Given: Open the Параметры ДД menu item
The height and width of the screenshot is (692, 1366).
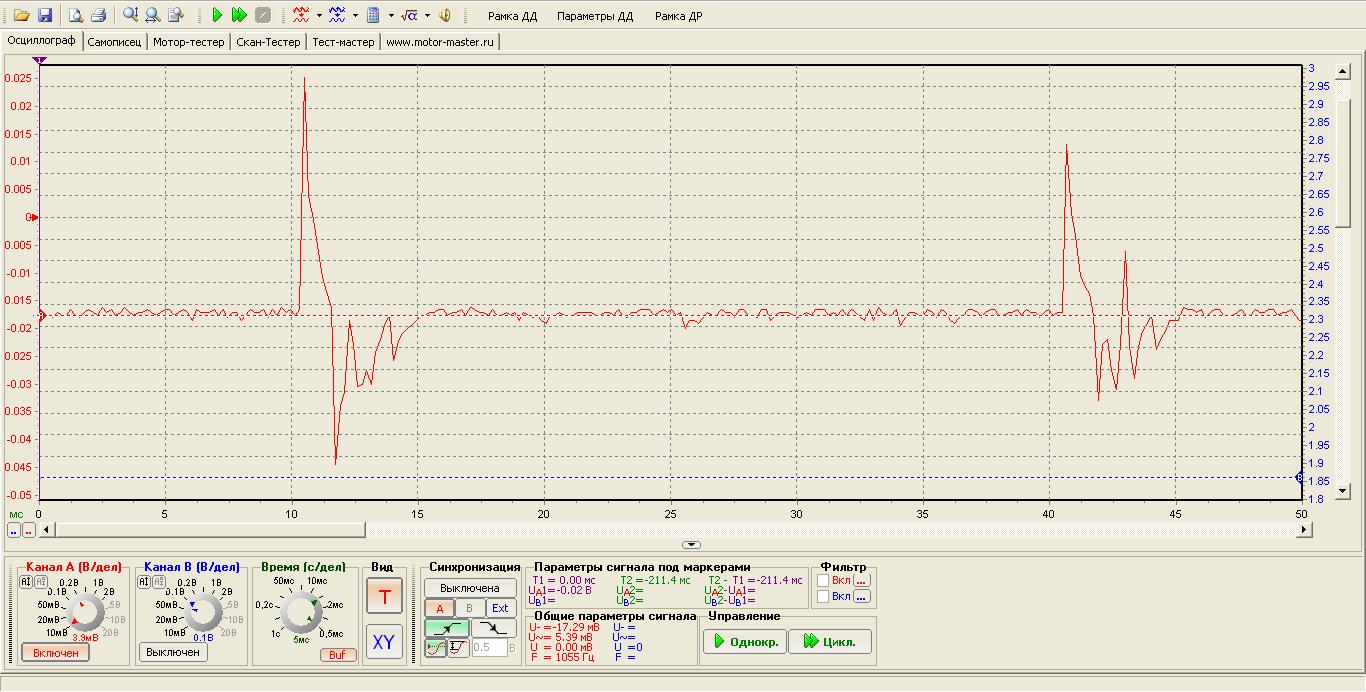Looking at the screenshot, I should [x=595, y=16].
